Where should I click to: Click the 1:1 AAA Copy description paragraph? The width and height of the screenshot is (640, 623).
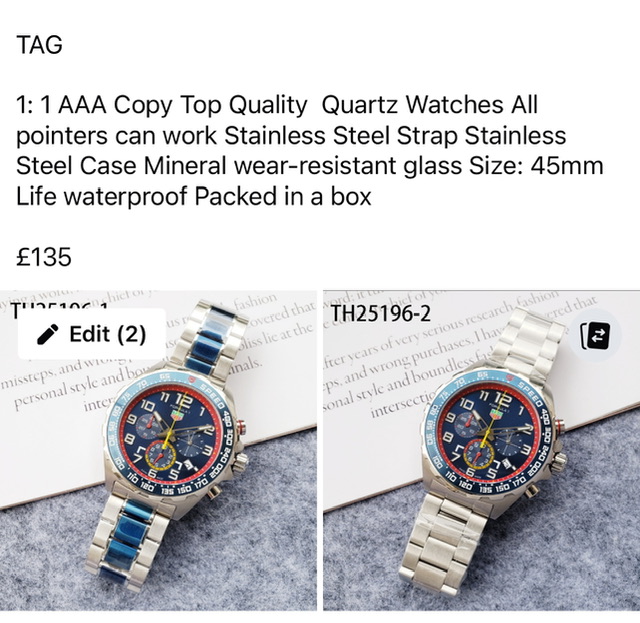click(x=309, y=151)
